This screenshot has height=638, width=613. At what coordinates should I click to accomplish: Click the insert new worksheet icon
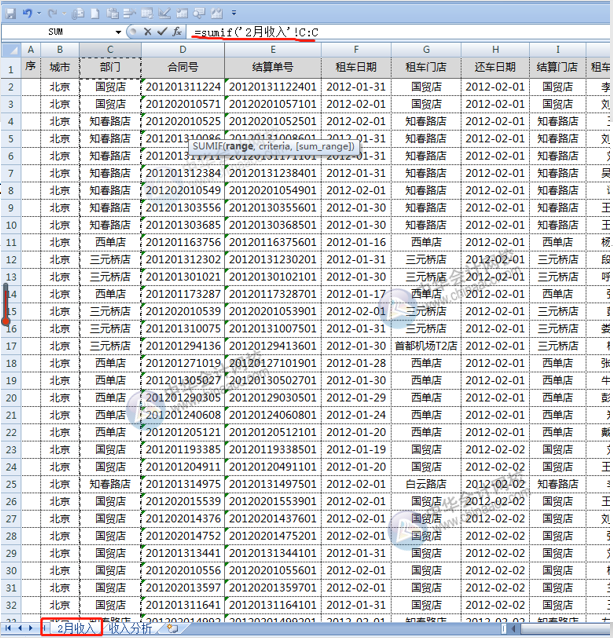pos(173,629)
